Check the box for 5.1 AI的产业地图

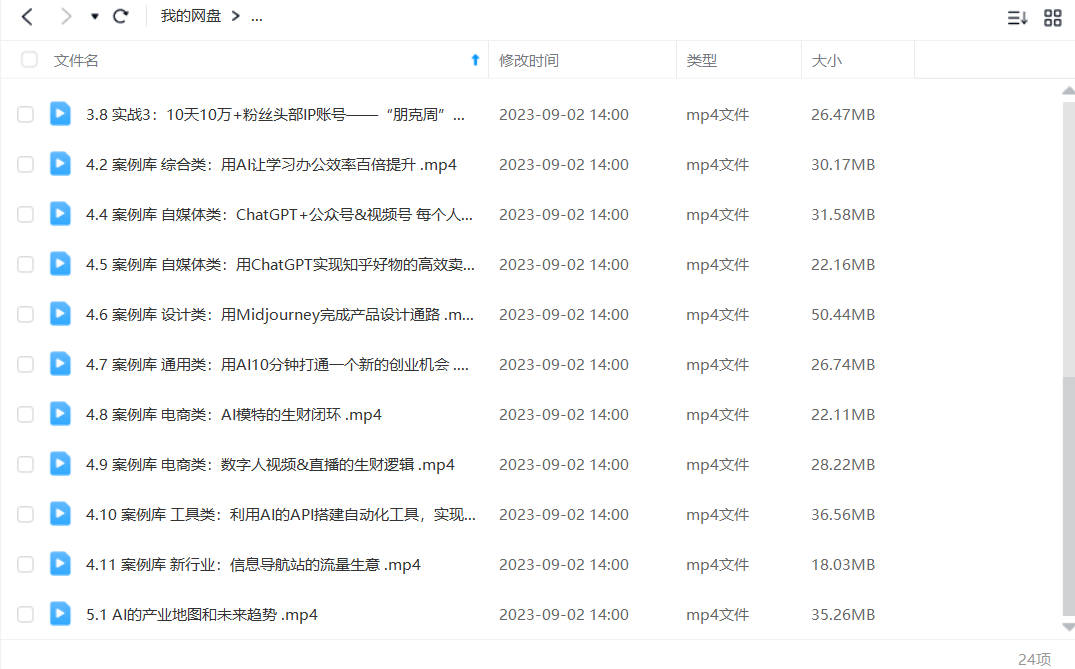click(25, 615)
